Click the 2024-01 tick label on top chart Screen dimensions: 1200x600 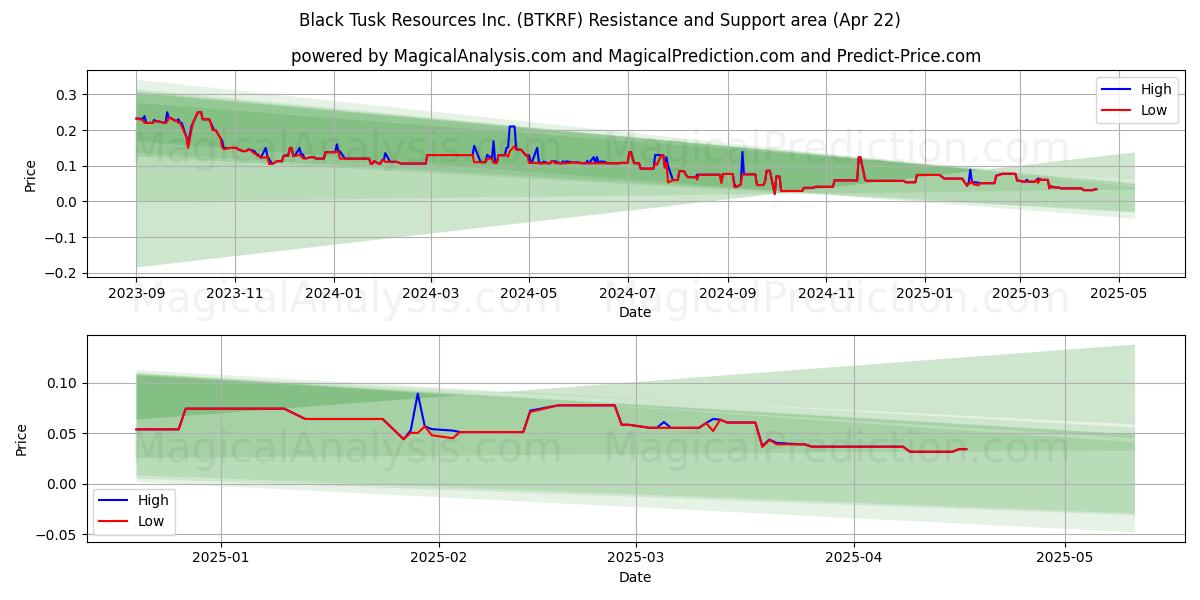pos(333,294)
